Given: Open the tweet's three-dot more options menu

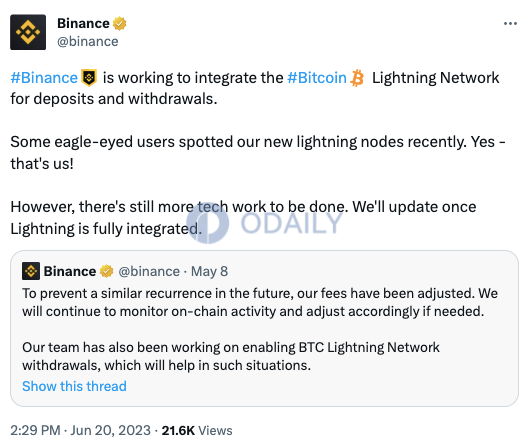Looking at the screenshot, I should (510, 24).
